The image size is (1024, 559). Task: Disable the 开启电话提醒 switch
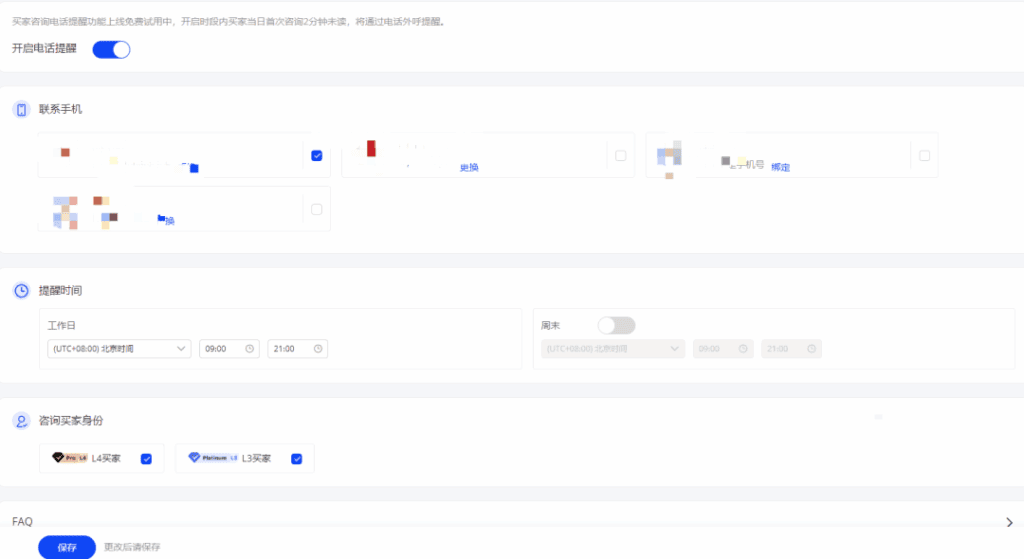click(x=111, y=49)
